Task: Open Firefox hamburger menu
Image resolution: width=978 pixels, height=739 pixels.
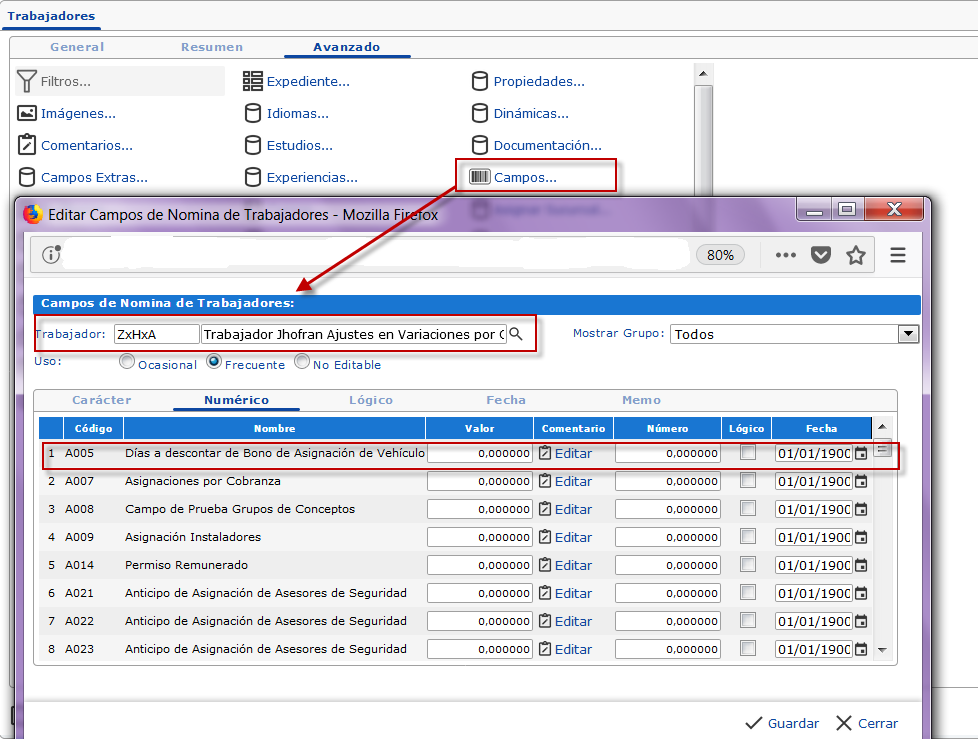Action: [897, 255]
